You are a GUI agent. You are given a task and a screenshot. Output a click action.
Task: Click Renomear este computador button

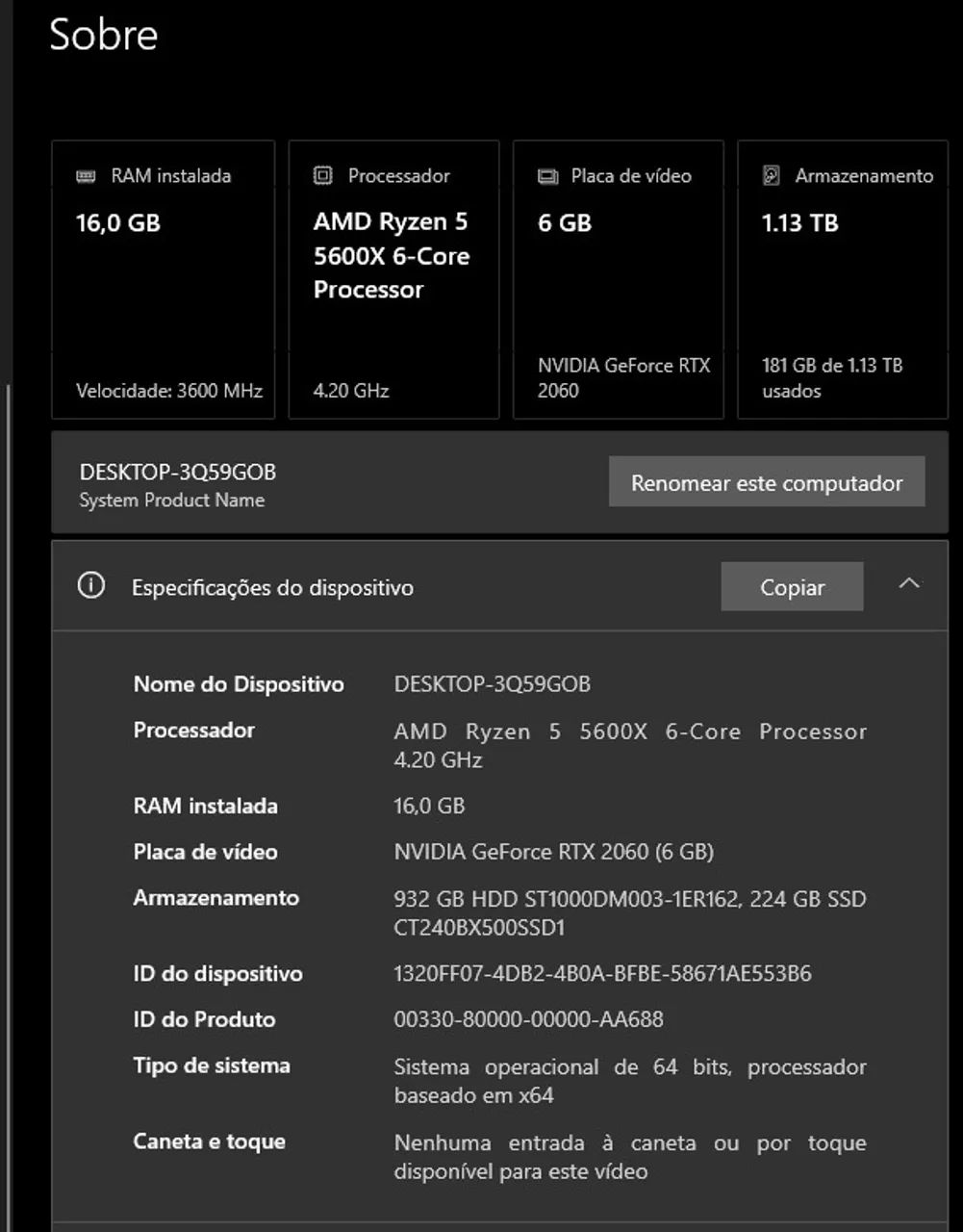(767, 482)
